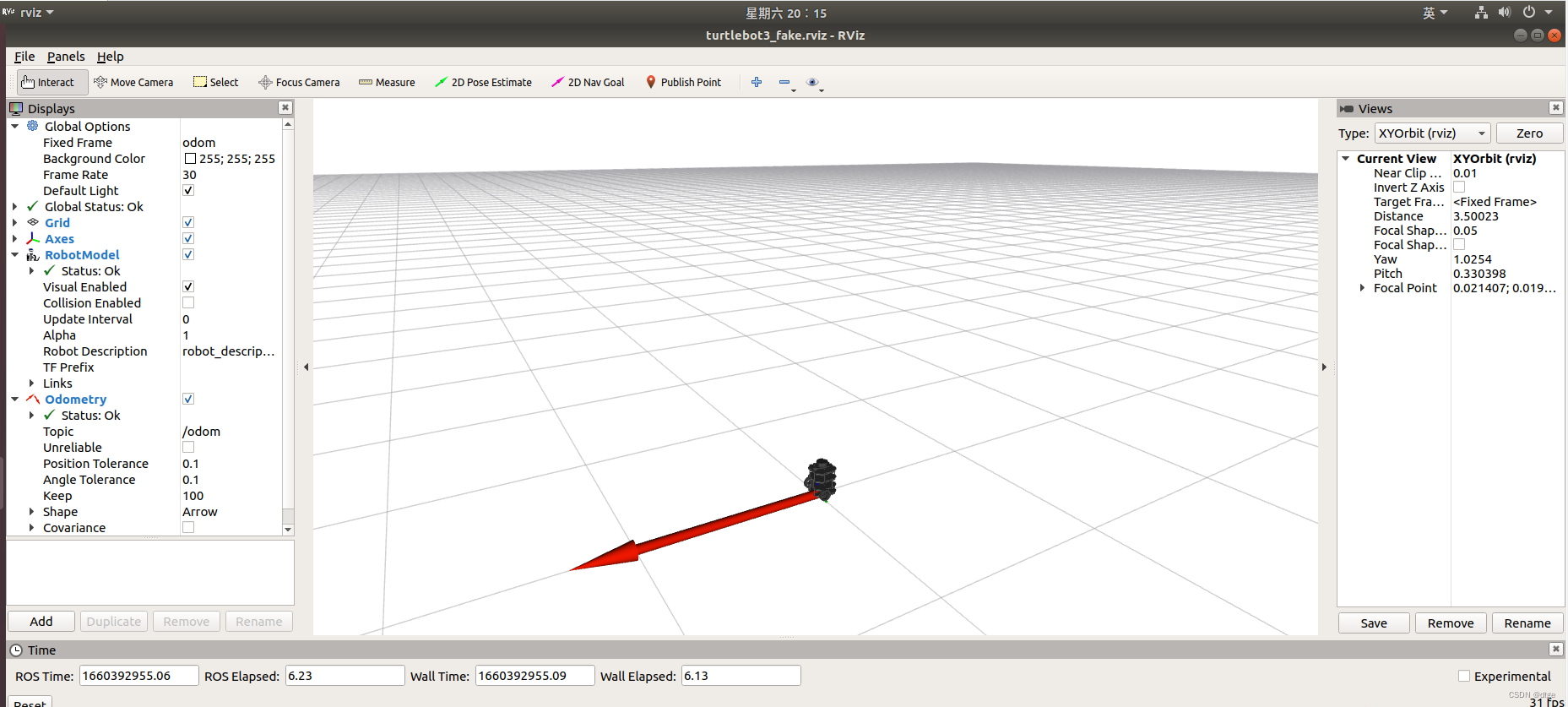The height and width of the screenshot is (707, 1568).
Task: Expand the Grid display properties
Action: pyautogui.click(x=15, y=222)
